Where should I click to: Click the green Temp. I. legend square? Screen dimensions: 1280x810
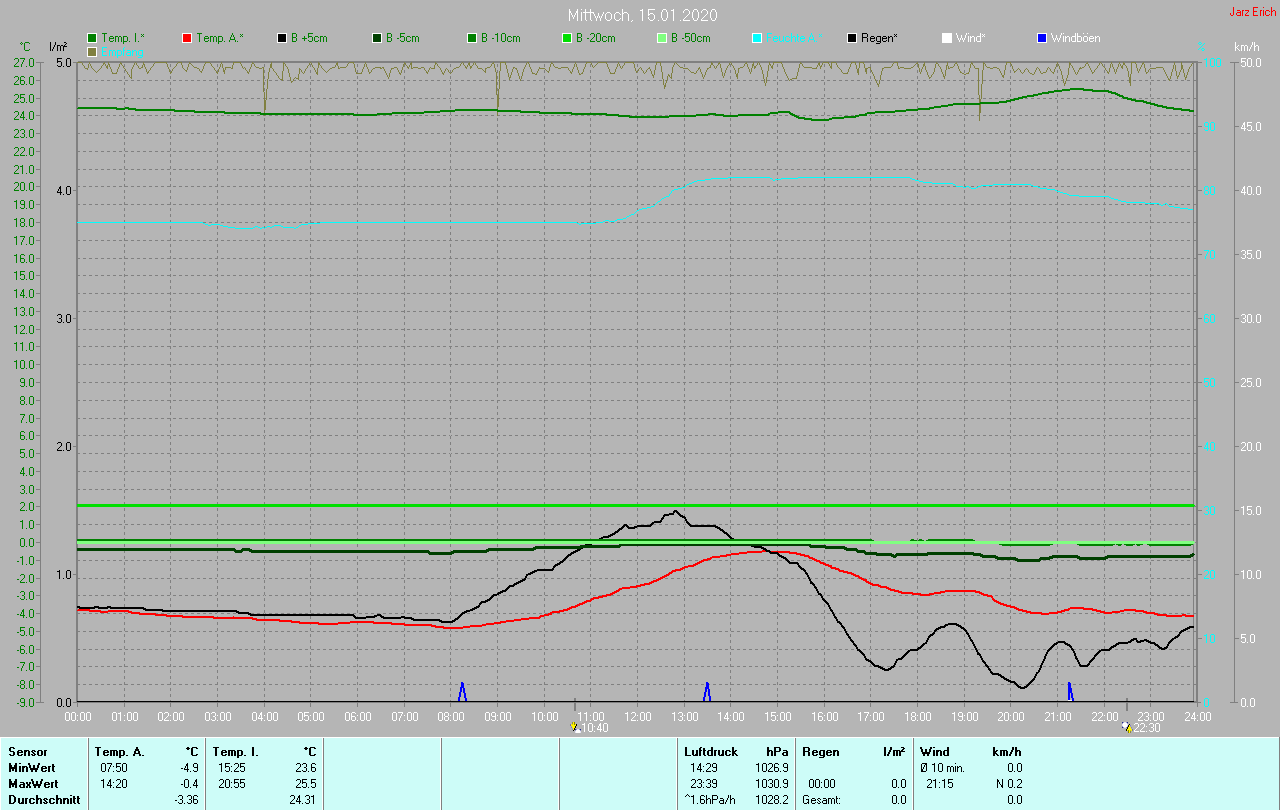click(93, 38)
